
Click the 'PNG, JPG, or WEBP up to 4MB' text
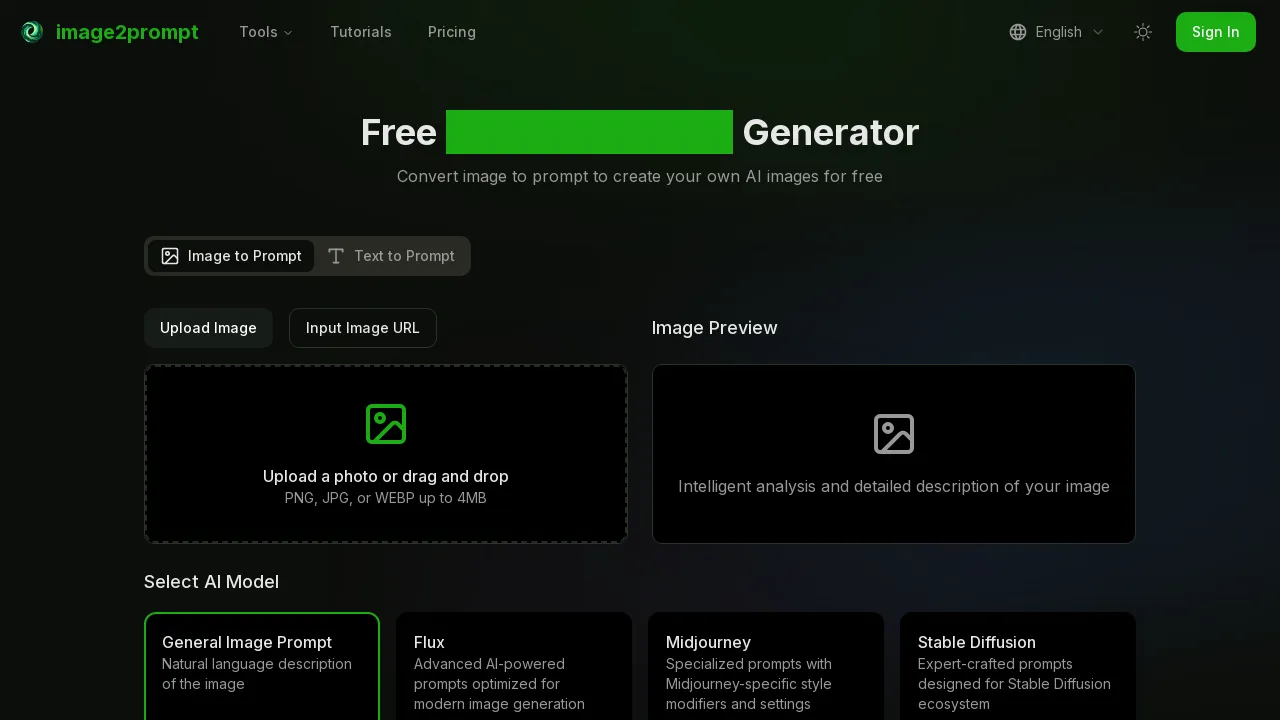pos(386,498)
